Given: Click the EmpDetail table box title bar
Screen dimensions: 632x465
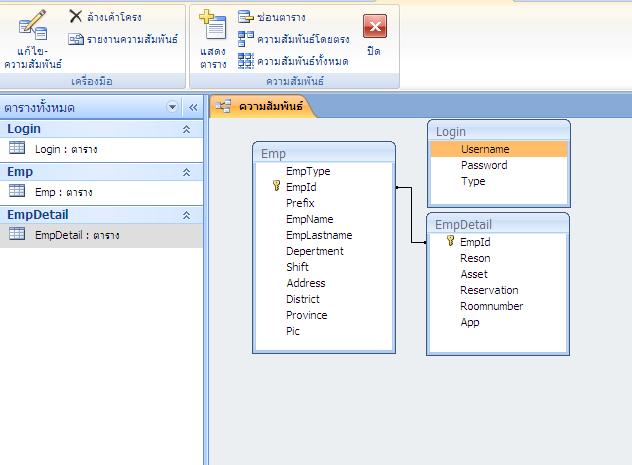Looking at the screenshot, I should point(498,224).
